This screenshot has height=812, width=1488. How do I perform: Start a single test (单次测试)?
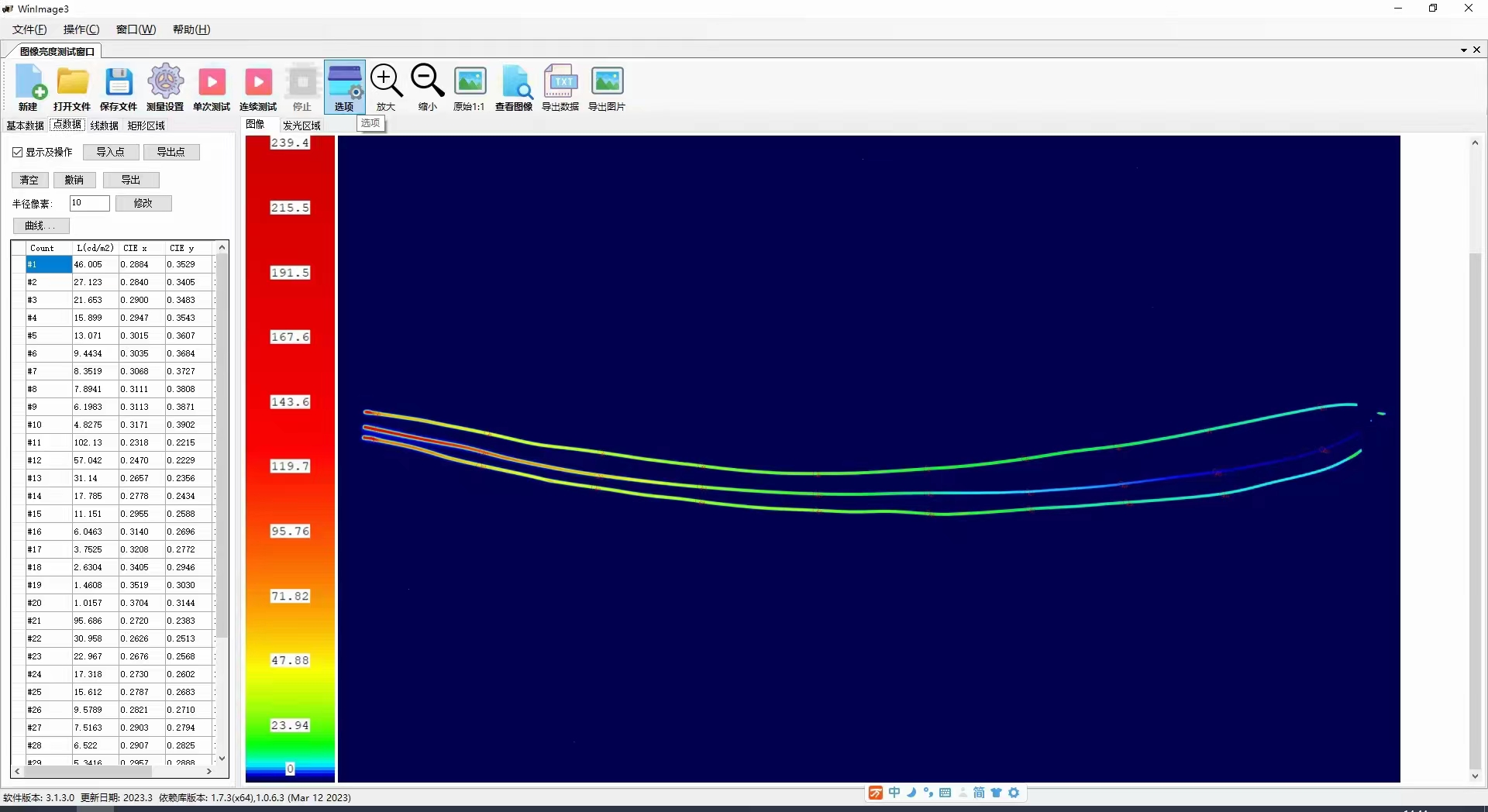[211, 87]
